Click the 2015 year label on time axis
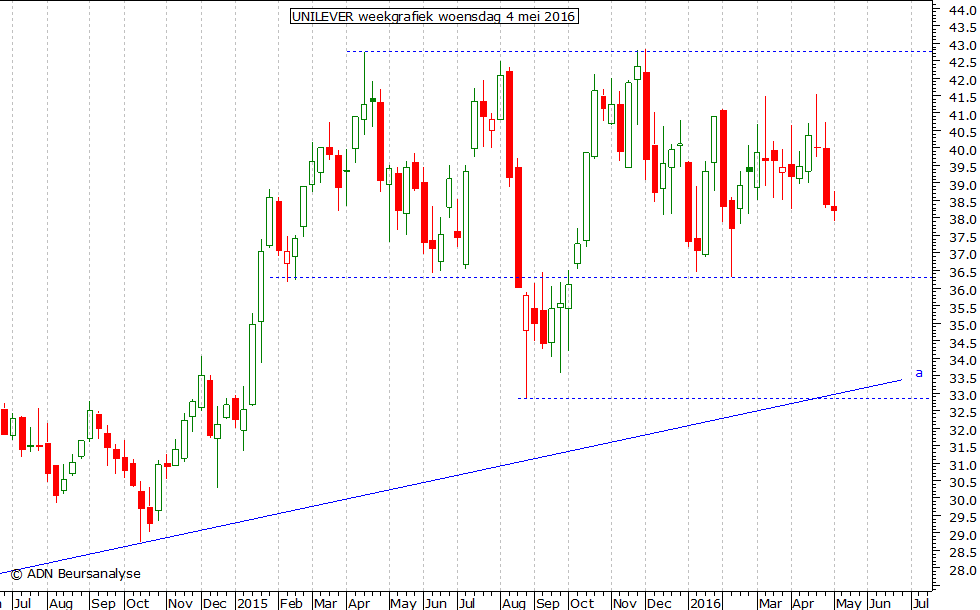 (252, 603)
